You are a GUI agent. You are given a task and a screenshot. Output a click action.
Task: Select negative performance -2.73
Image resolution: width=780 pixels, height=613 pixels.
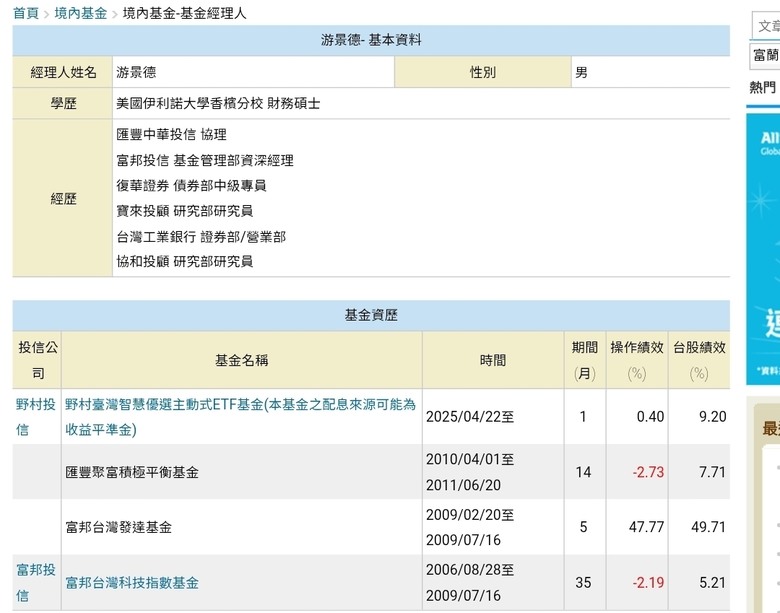coord(648,472)
